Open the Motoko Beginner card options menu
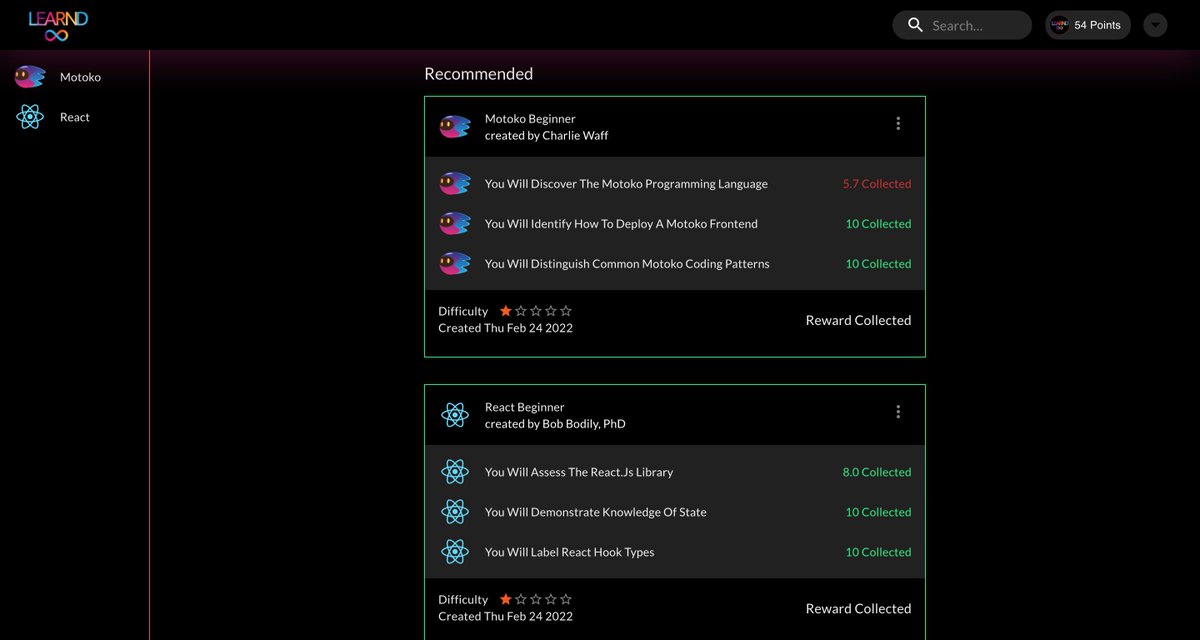This screenshot has height=640, width=1200. tap(898, 124)
